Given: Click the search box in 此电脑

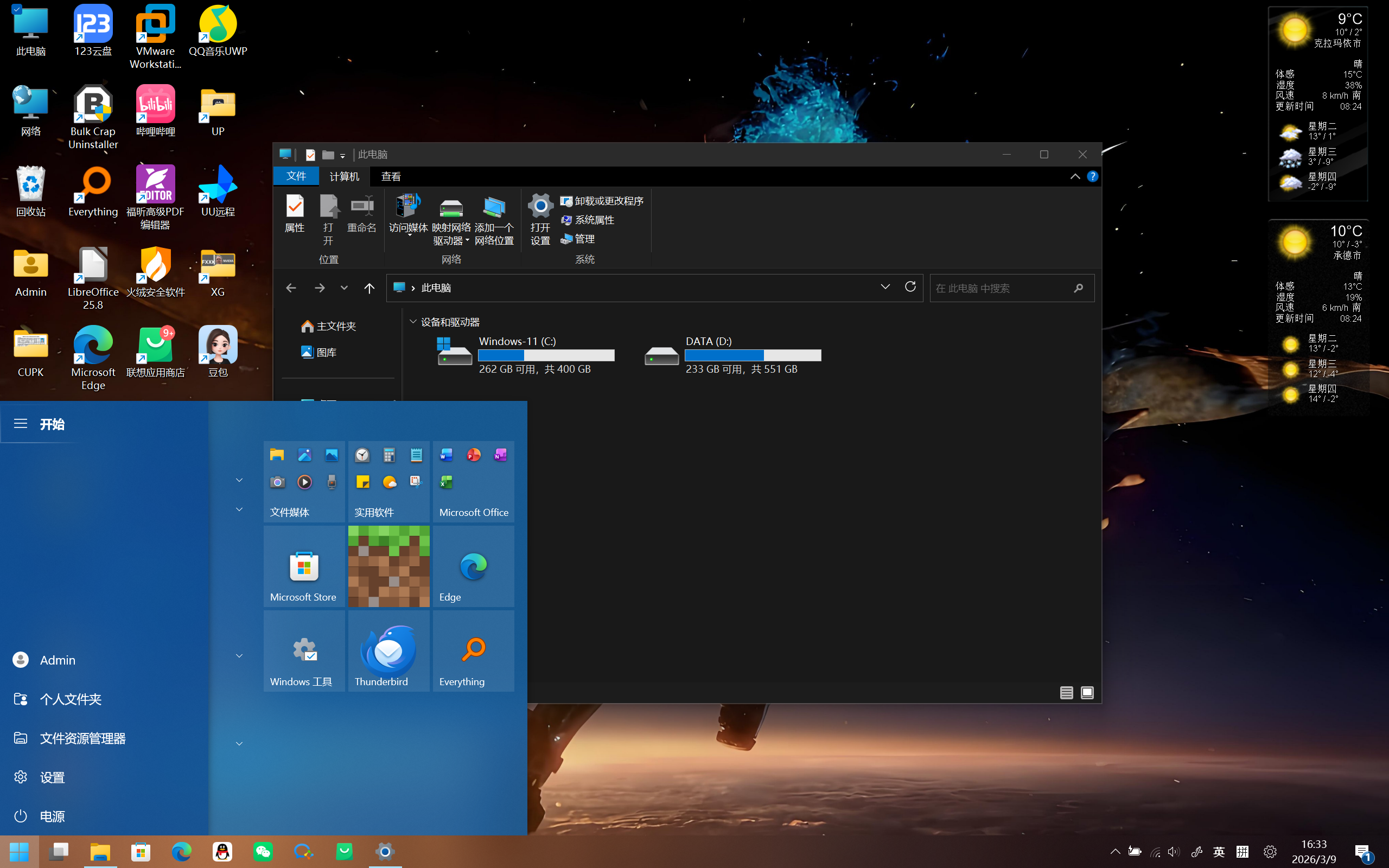Looking at the screenshot, I should tap(1011, 288).
